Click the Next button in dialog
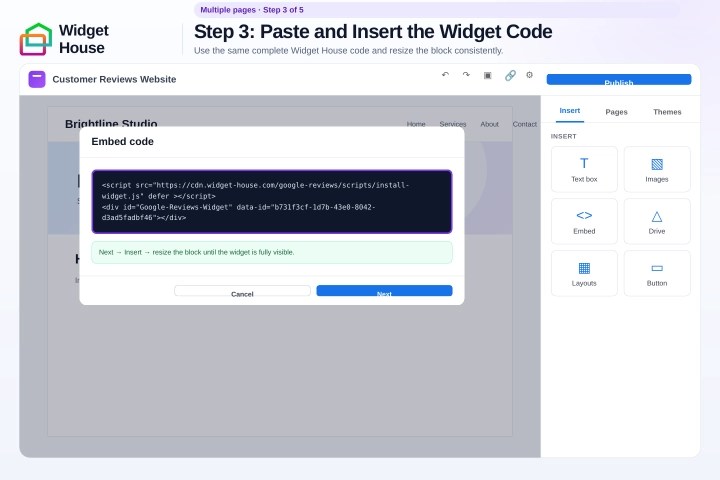Screen dimensions: 720x480 click(x=384, y=291)
